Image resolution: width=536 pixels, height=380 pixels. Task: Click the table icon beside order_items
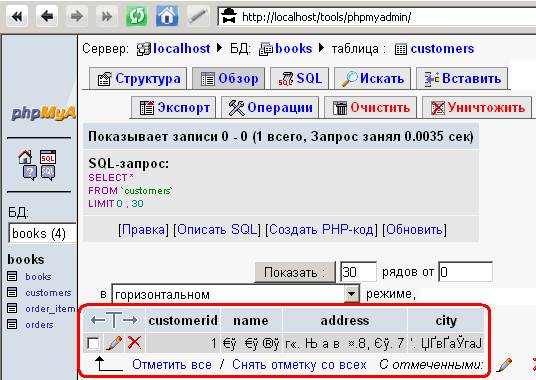[x=12, y=308]
